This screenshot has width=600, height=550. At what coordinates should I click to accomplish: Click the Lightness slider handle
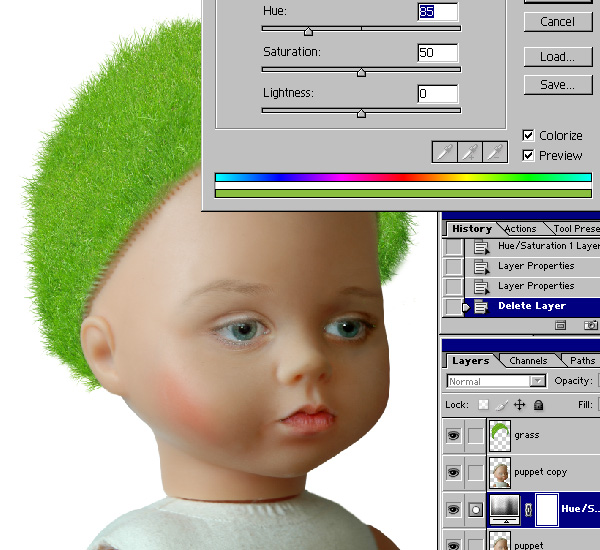361,113
